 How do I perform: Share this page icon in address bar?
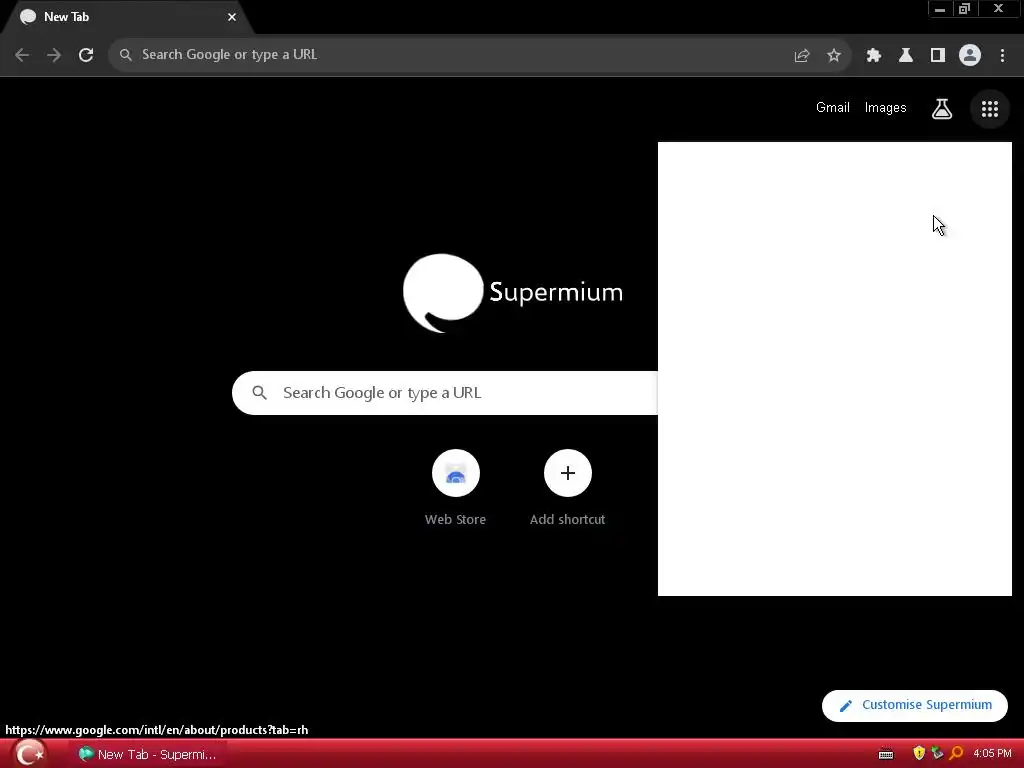click(801, 56)
